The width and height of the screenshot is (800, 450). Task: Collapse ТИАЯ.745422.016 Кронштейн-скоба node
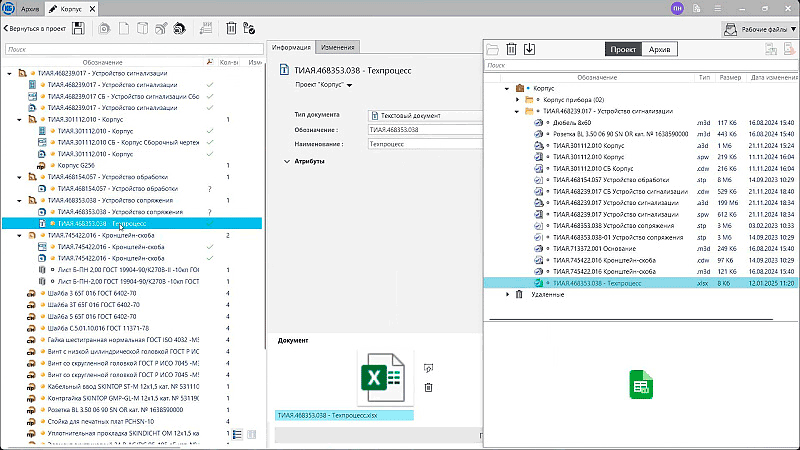[19, 236]
